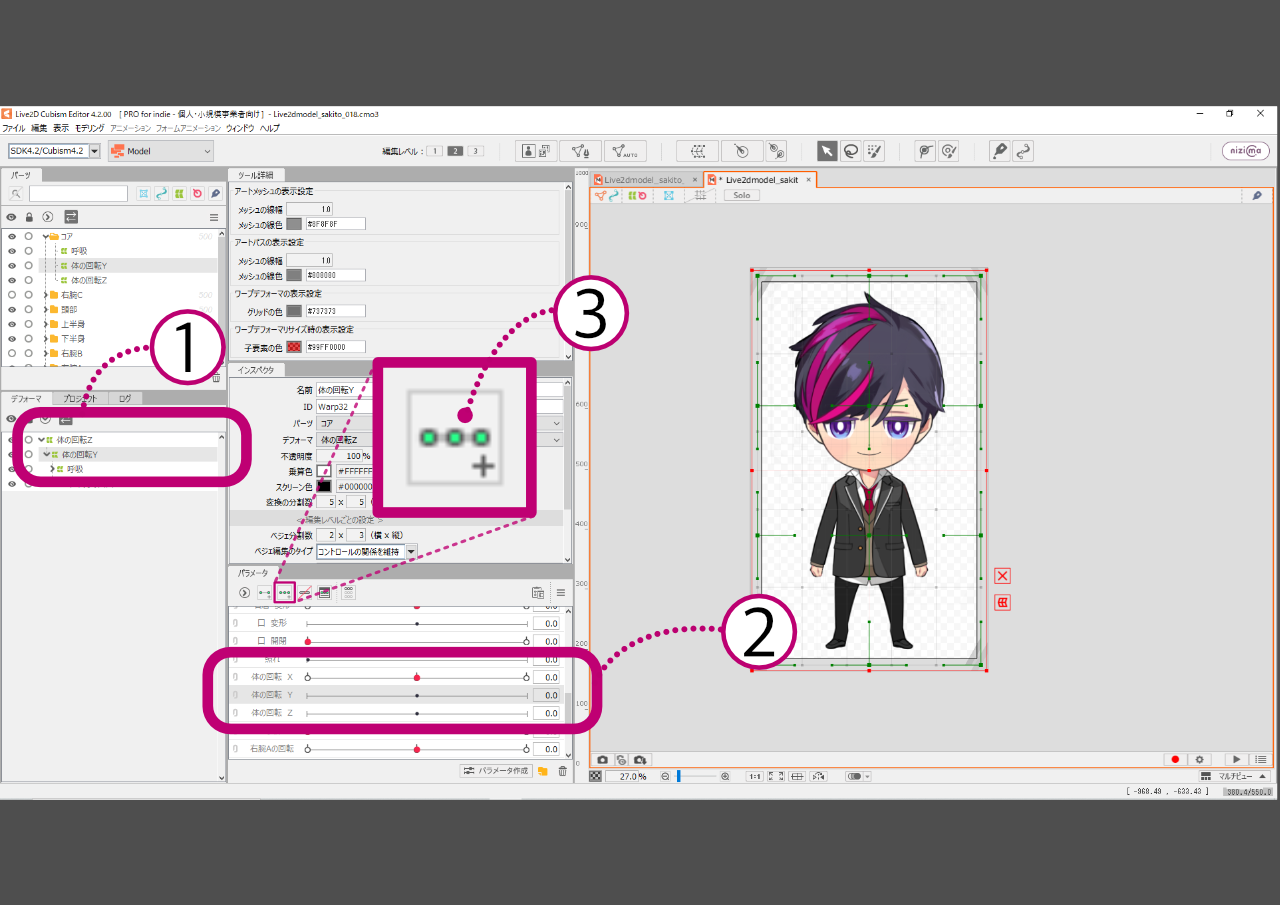This screenshot has width=1280, height=905.
Task: Click the red record button
Action: click(1175, 760)
